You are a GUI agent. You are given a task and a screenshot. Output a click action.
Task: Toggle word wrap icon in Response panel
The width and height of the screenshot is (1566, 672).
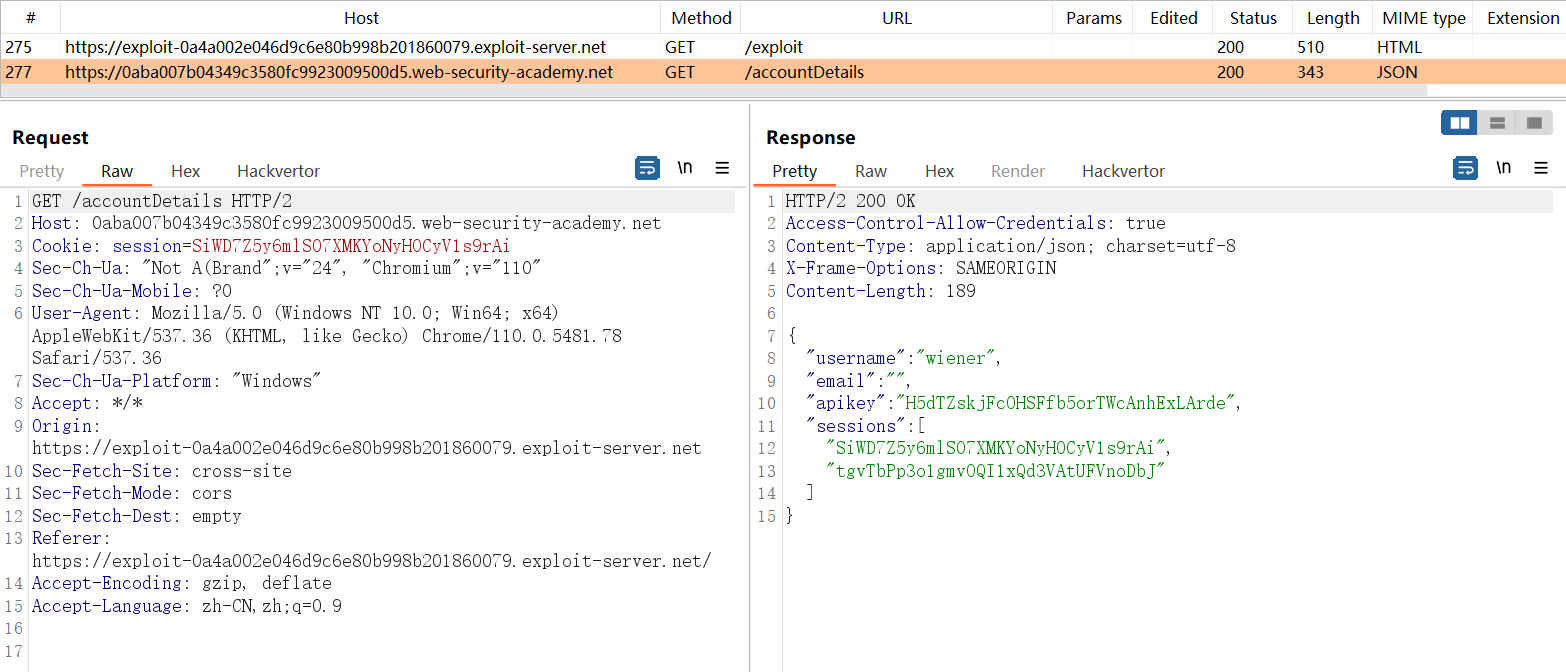[x=1465, y=168]
